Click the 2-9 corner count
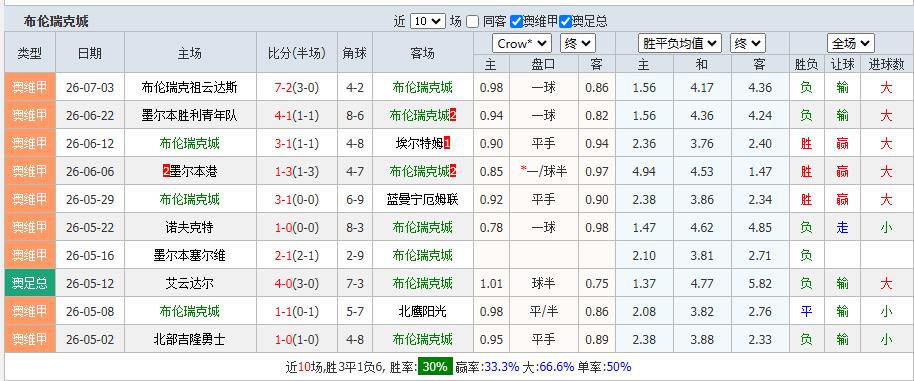Viewport: 914px width, 381px height. [355, 256]
